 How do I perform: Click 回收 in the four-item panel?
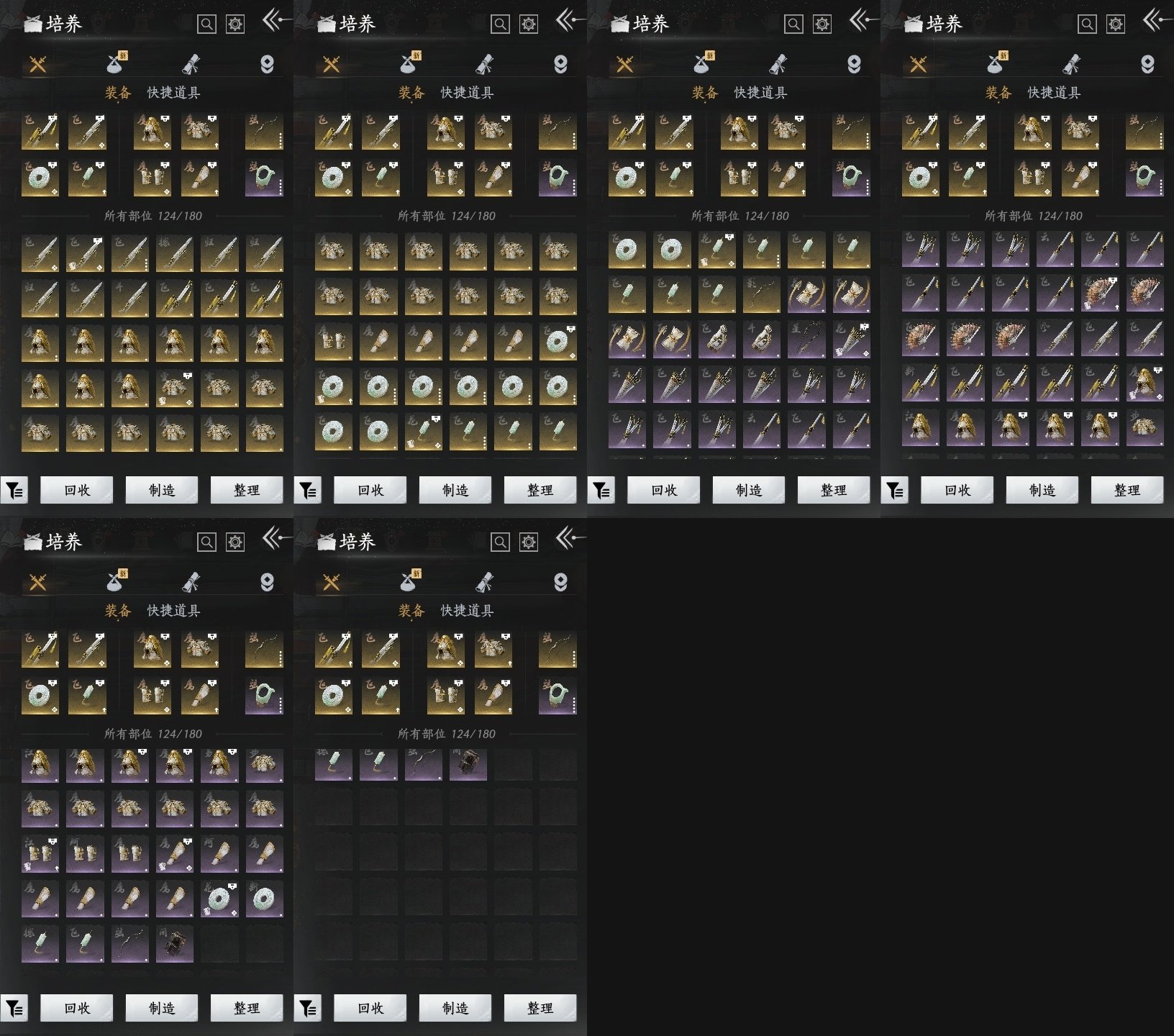coord(370,1009)
